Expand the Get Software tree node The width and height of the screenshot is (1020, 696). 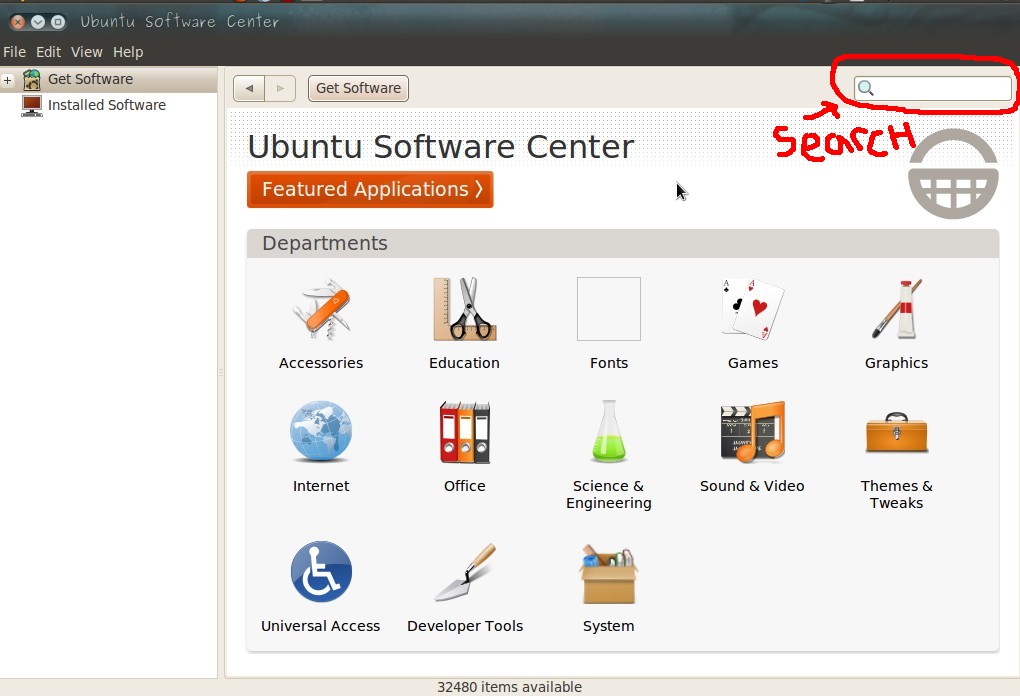(x=8, y=80)
